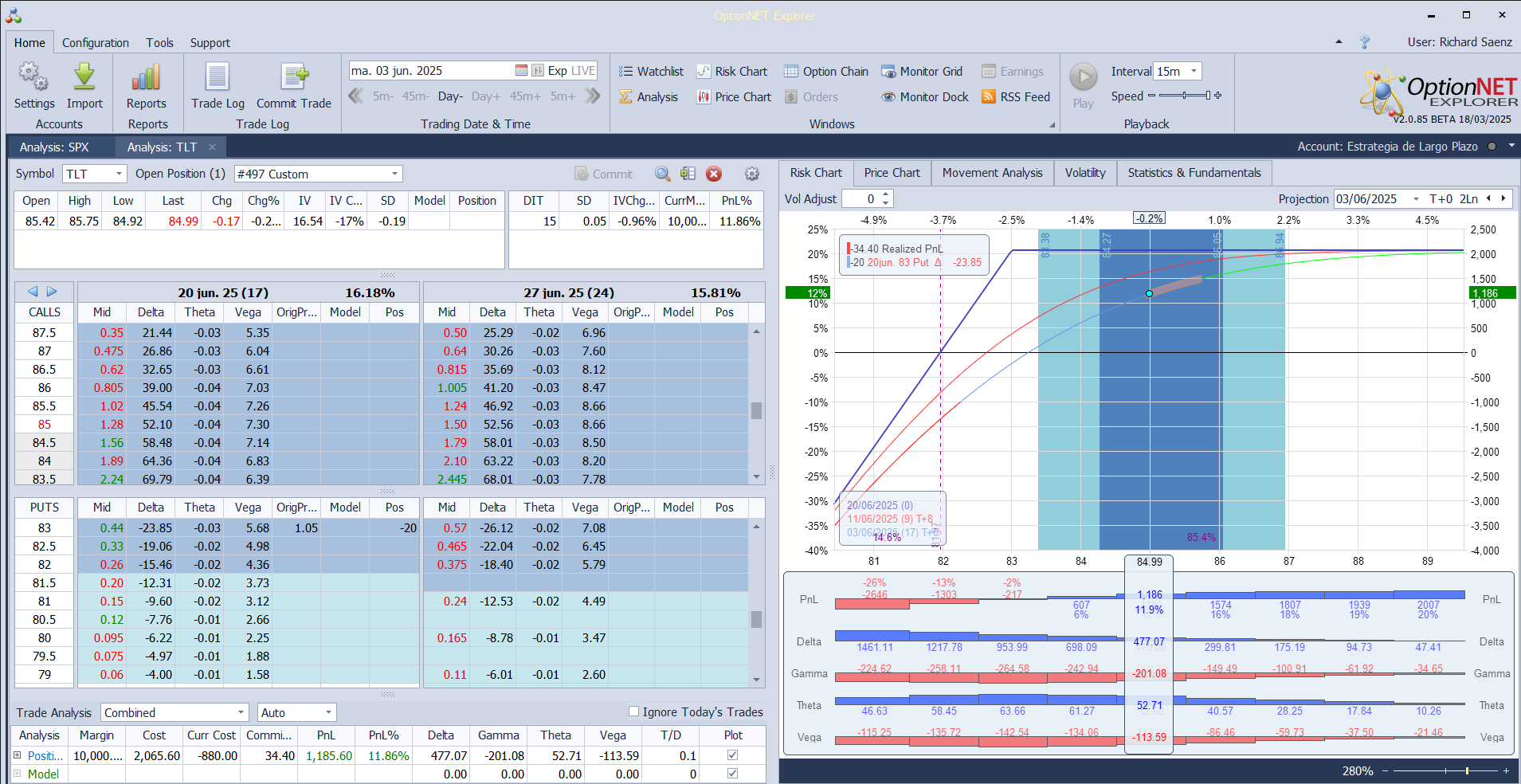Image resolution: width=1521 pixels, height=784 pixels.
Task: Show next expiration with right triangle
Action: pos(52,292)
